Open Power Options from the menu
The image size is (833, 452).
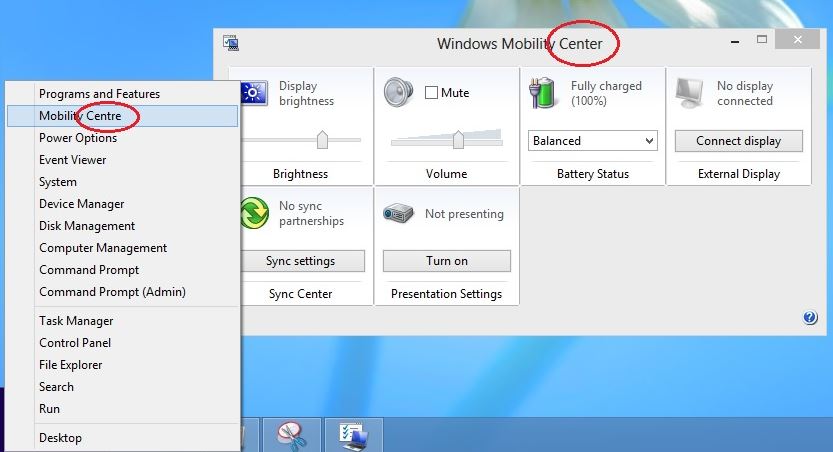tap(123, 138)
